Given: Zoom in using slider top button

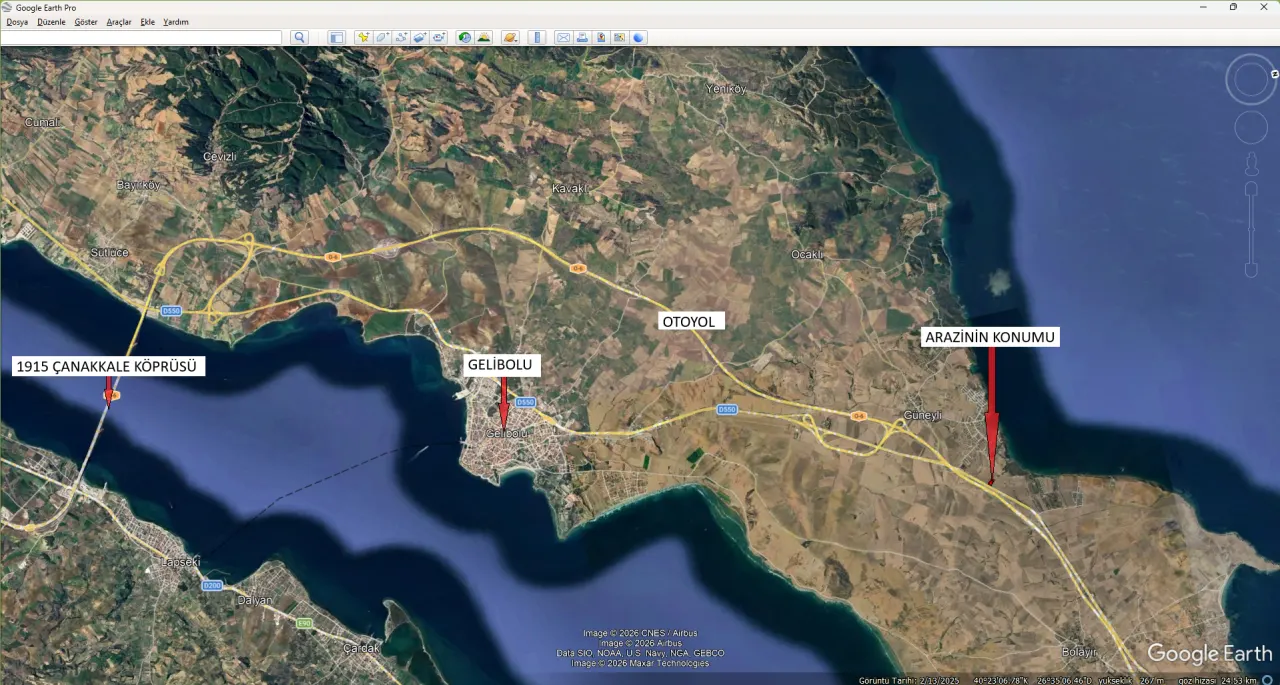Looking at the screenshot, I should click(1251, 189).
